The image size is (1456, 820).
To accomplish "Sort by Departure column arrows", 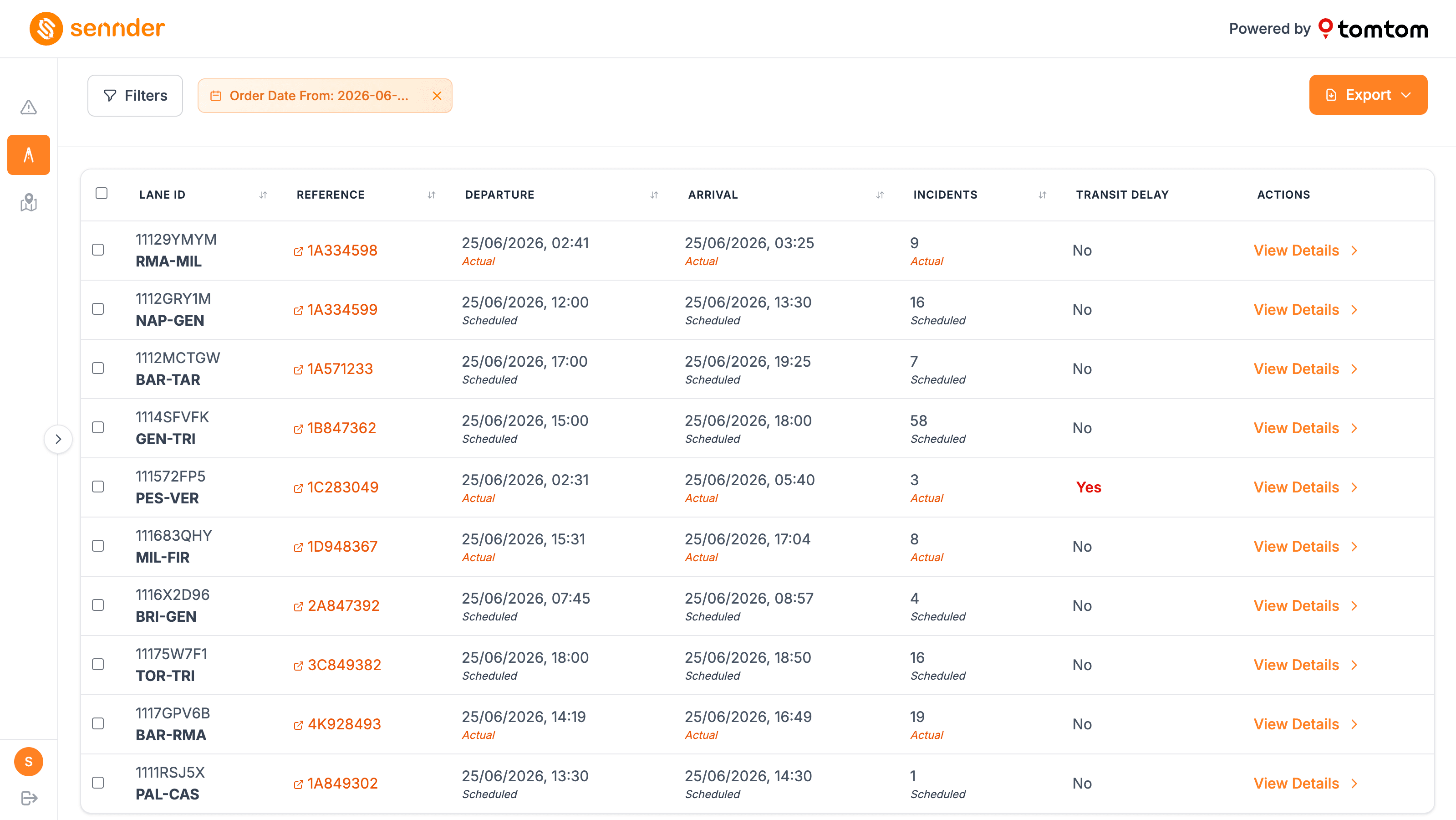I will [x=654, y=195].
